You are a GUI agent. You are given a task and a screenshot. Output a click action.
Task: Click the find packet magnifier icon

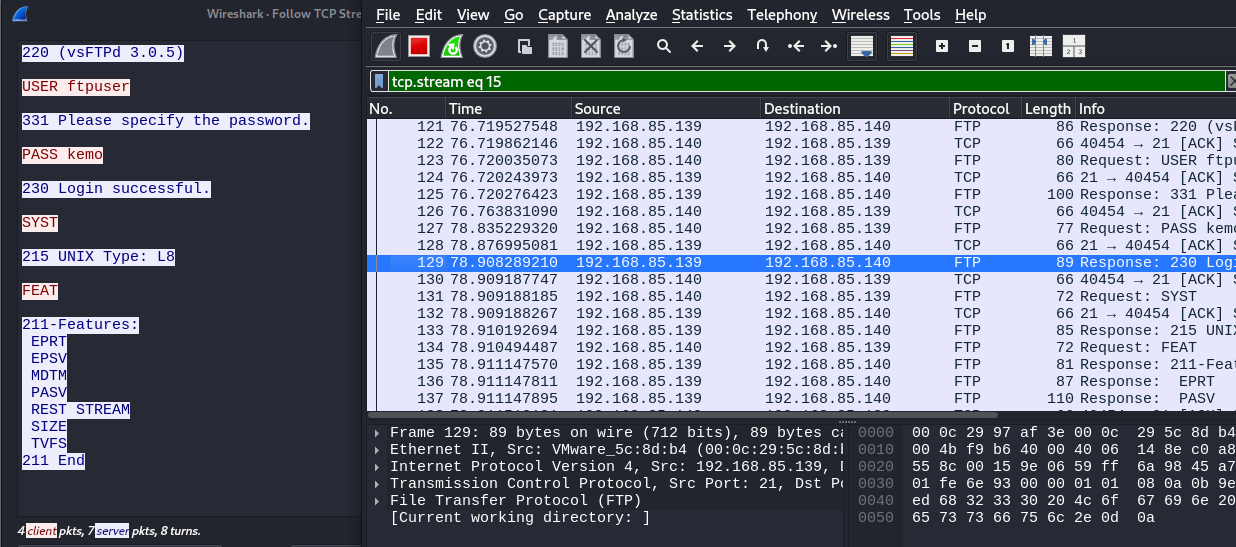pos(663,46)
